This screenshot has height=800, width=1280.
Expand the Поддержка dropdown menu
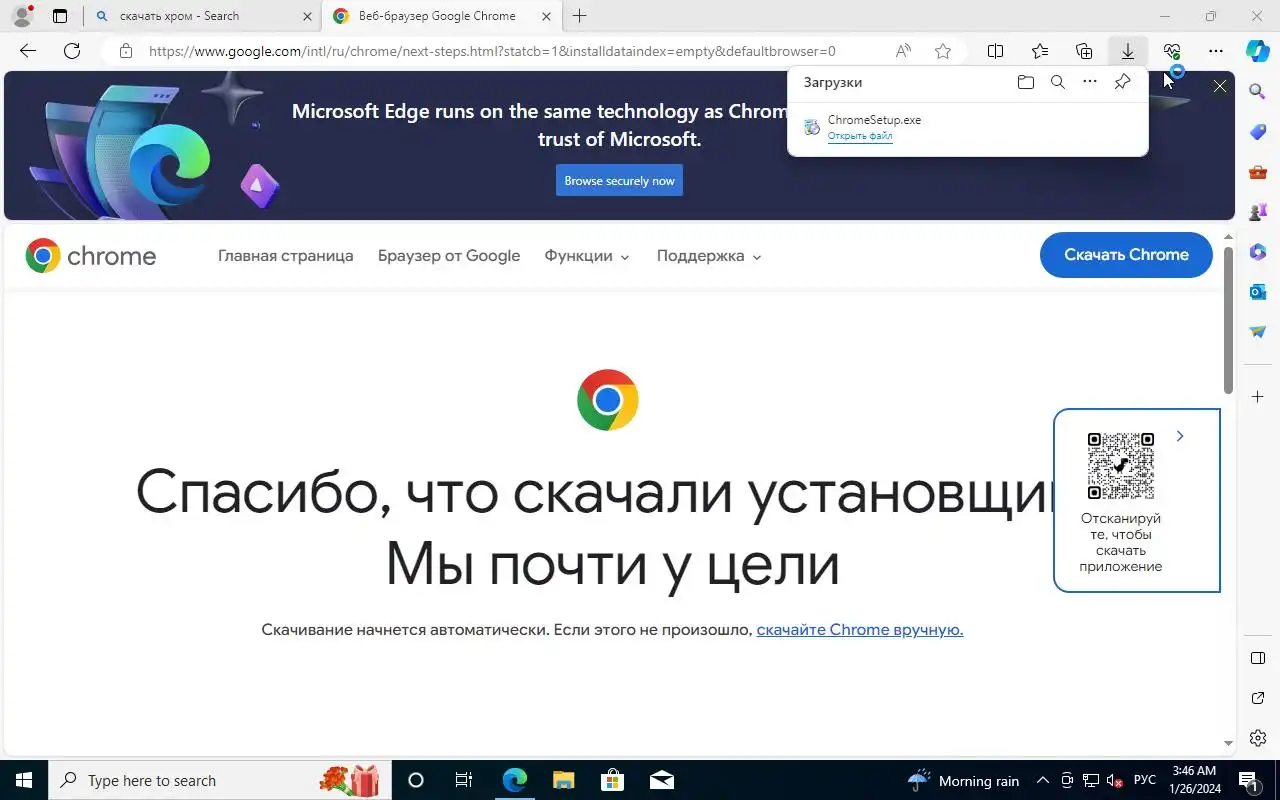point(709,256)
